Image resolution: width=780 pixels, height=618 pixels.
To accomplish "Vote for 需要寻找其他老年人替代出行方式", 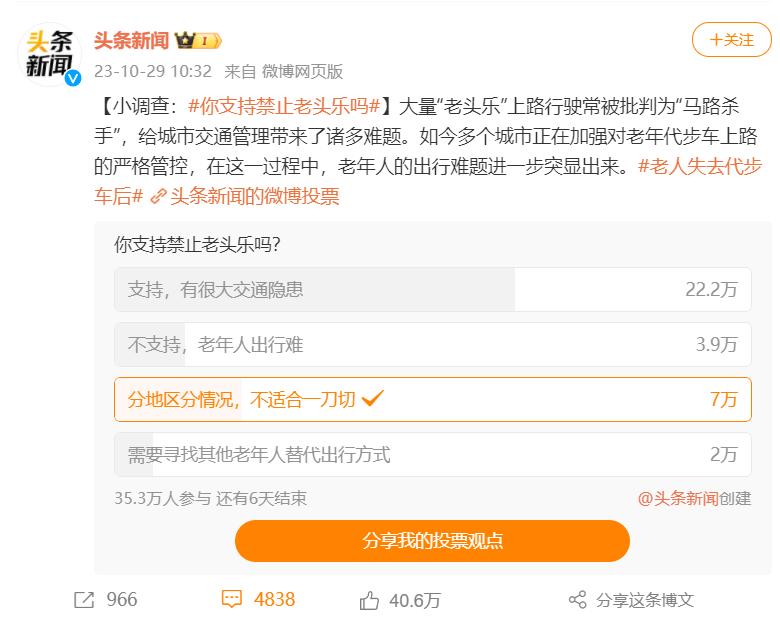I will 432,454.
